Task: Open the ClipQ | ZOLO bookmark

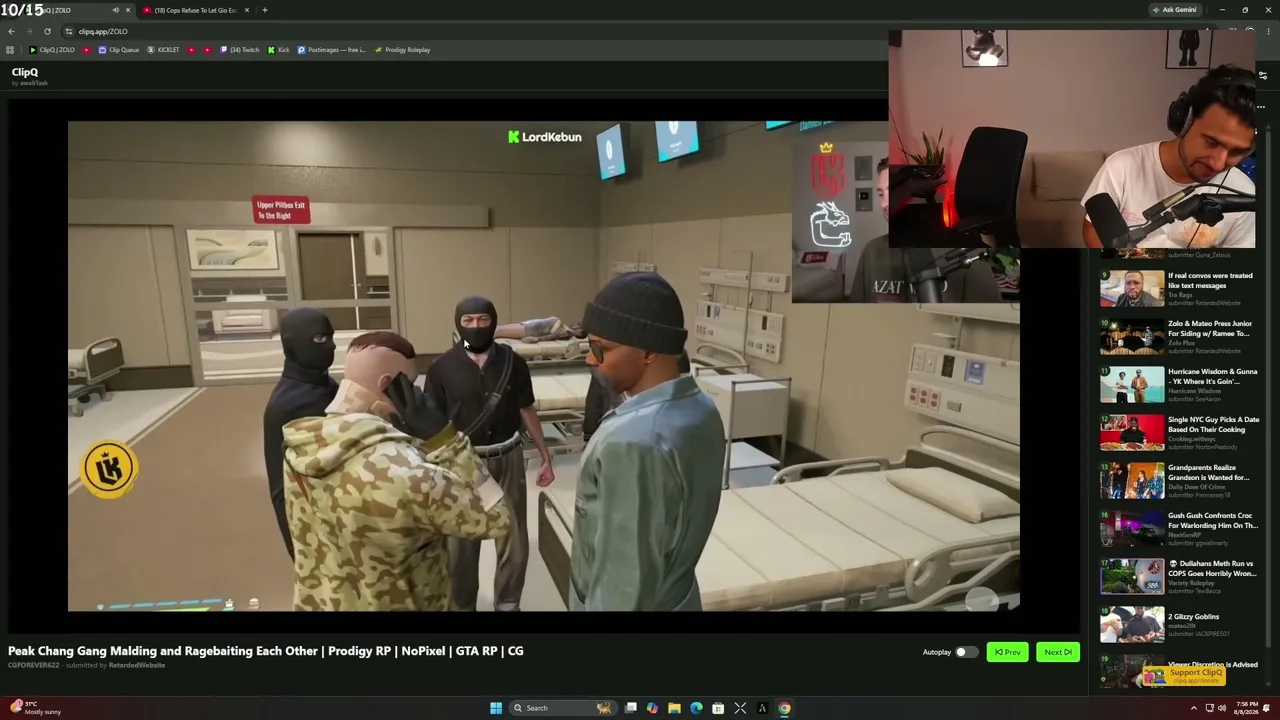Action: pyautogui.click(x=52, y=50)
